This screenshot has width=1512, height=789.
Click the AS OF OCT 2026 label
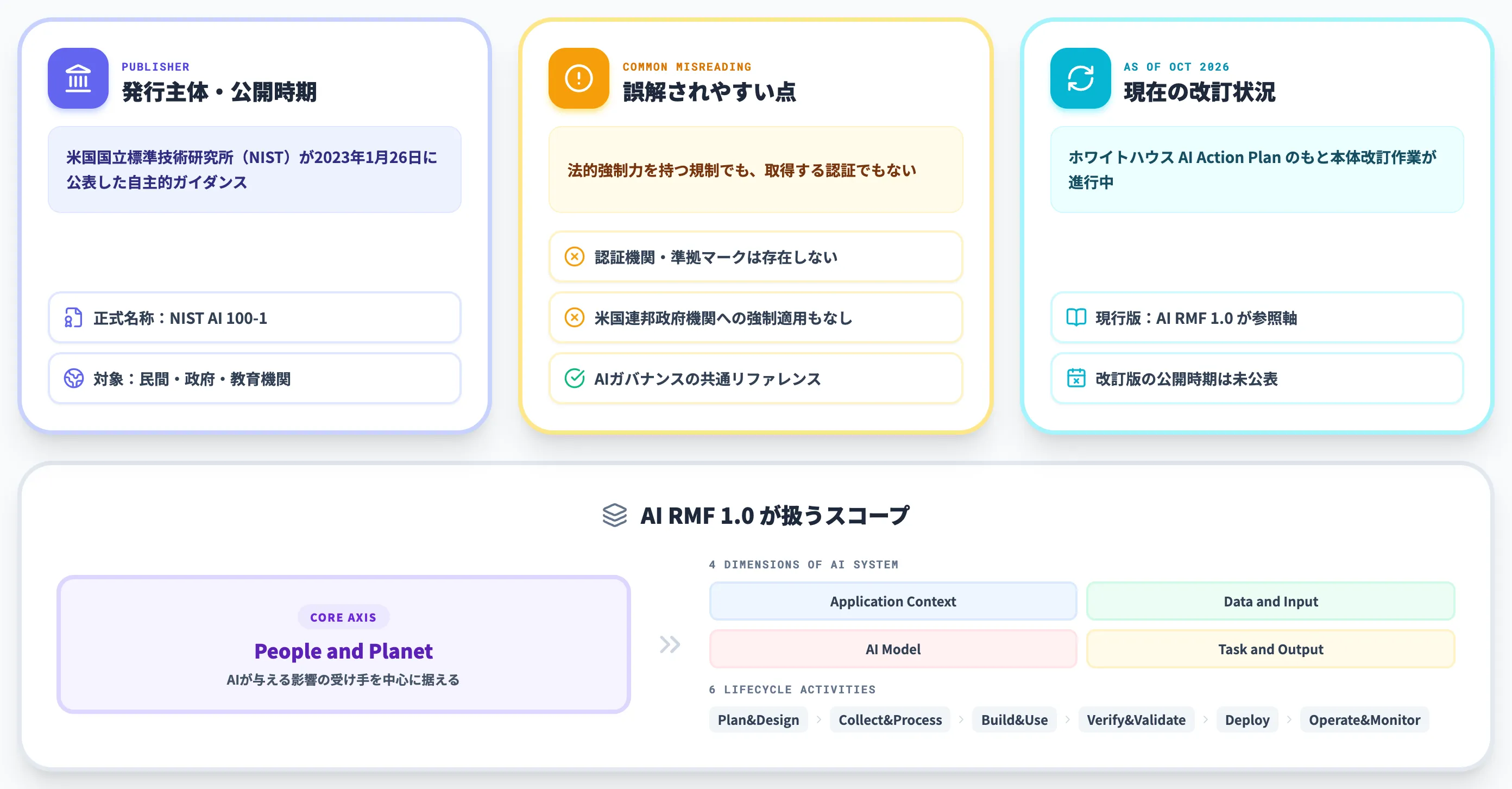pyautogui.click(x=1176, y=66)
